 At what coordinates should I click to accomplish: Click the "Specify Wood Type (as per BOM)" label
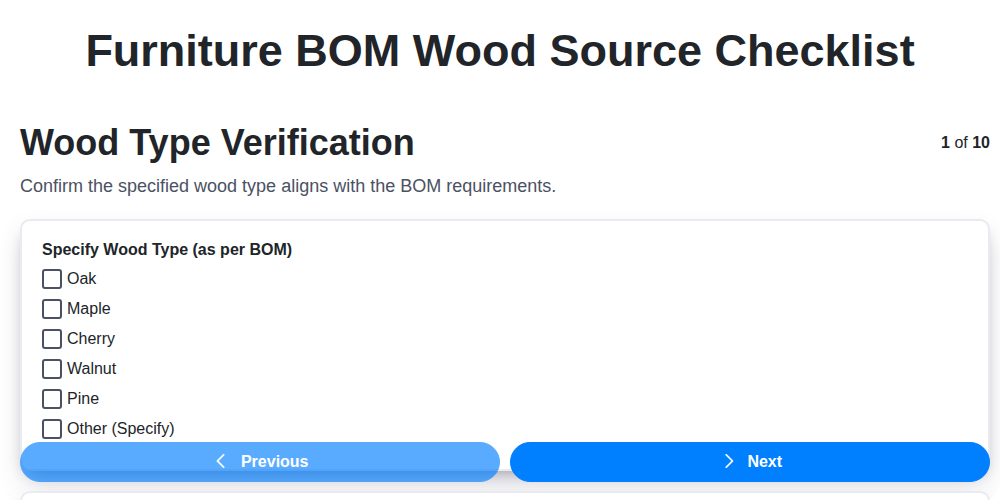[167, 249]
